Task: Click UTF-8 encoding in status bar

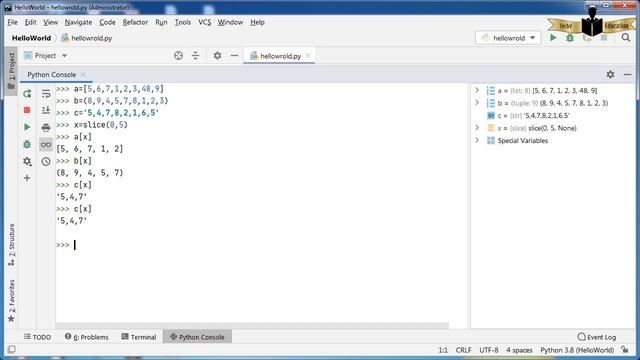Action: (489, 350)
